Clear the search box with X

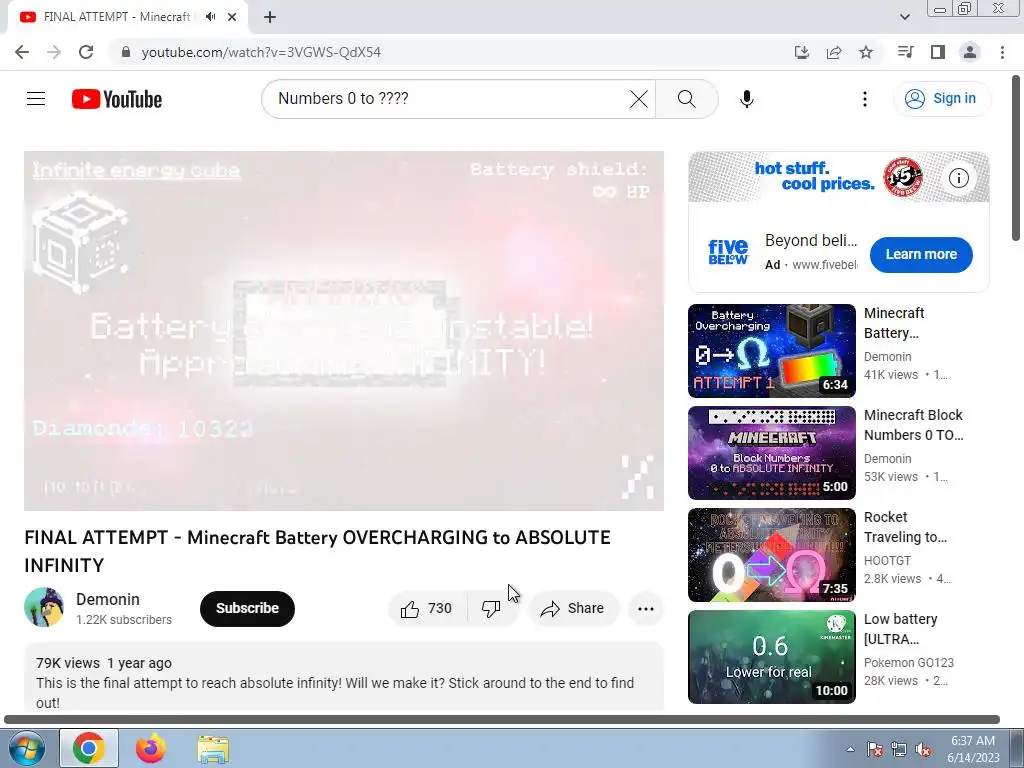pyautogui.click(x=639, y=99)
